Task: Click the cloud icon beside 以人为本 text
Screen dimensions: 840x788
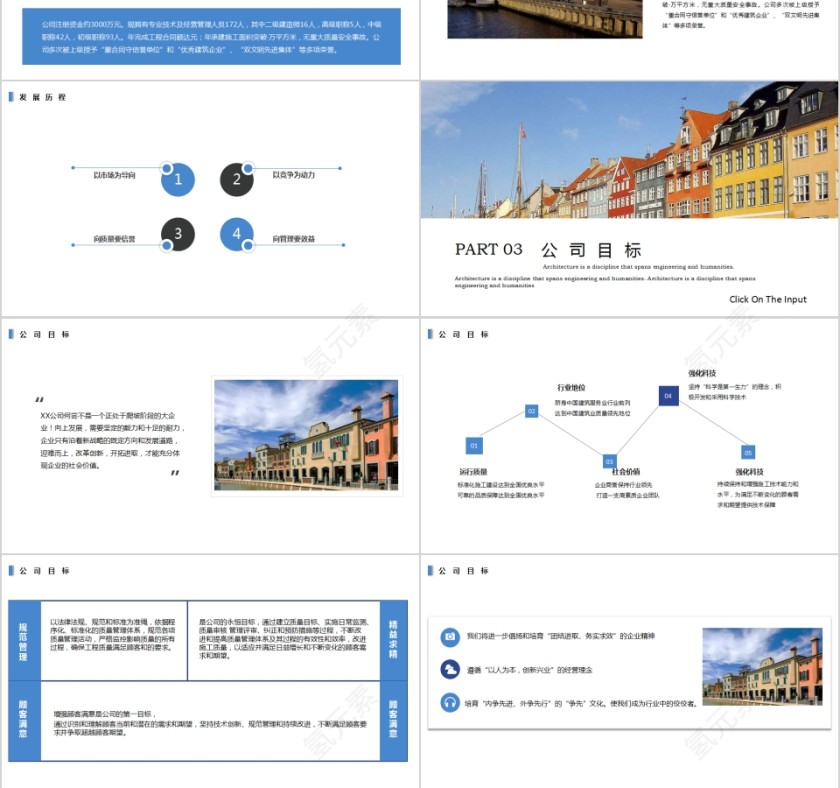Action: [450, 669]
